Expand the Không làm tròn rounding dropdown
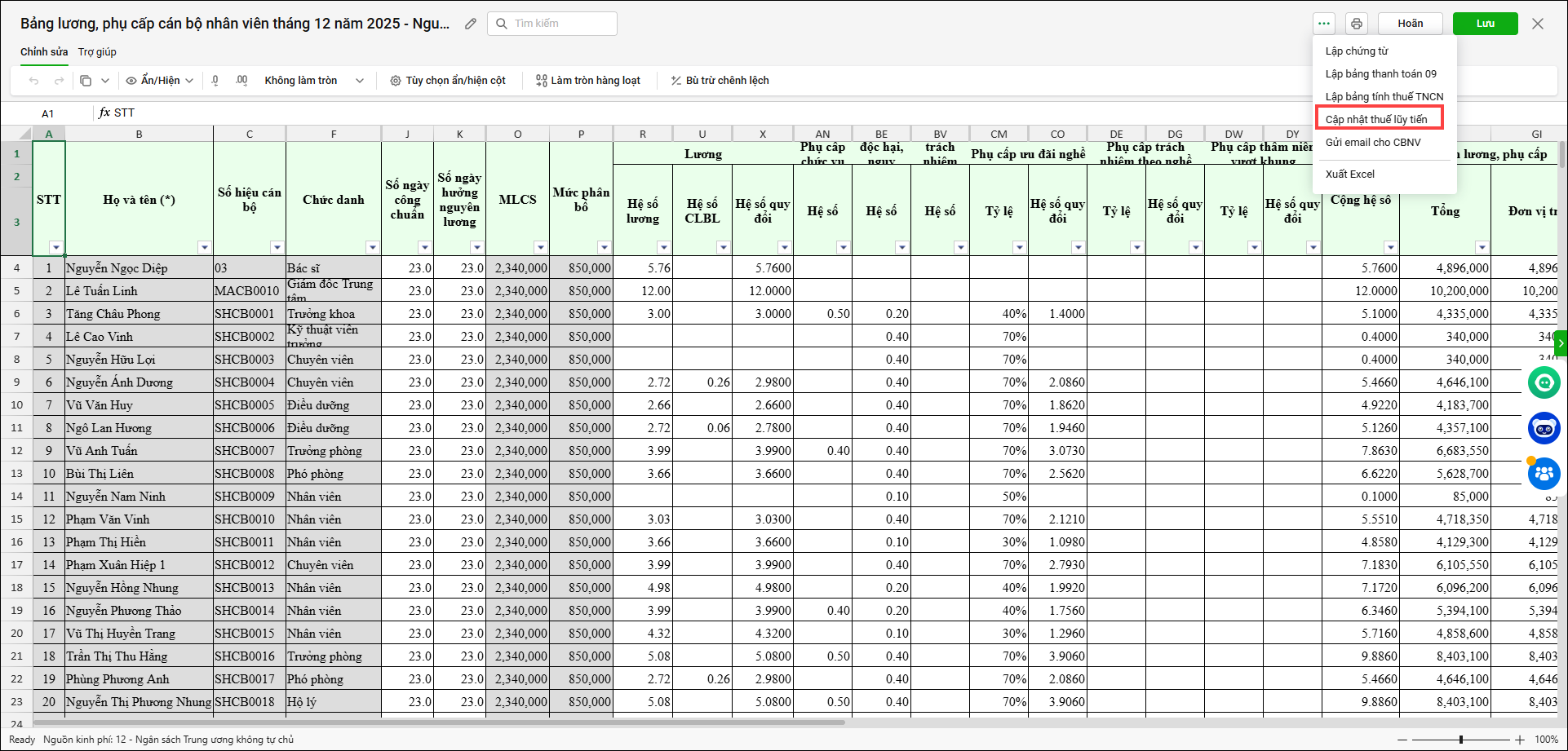1568x751 pixels. tap(359, 81)
